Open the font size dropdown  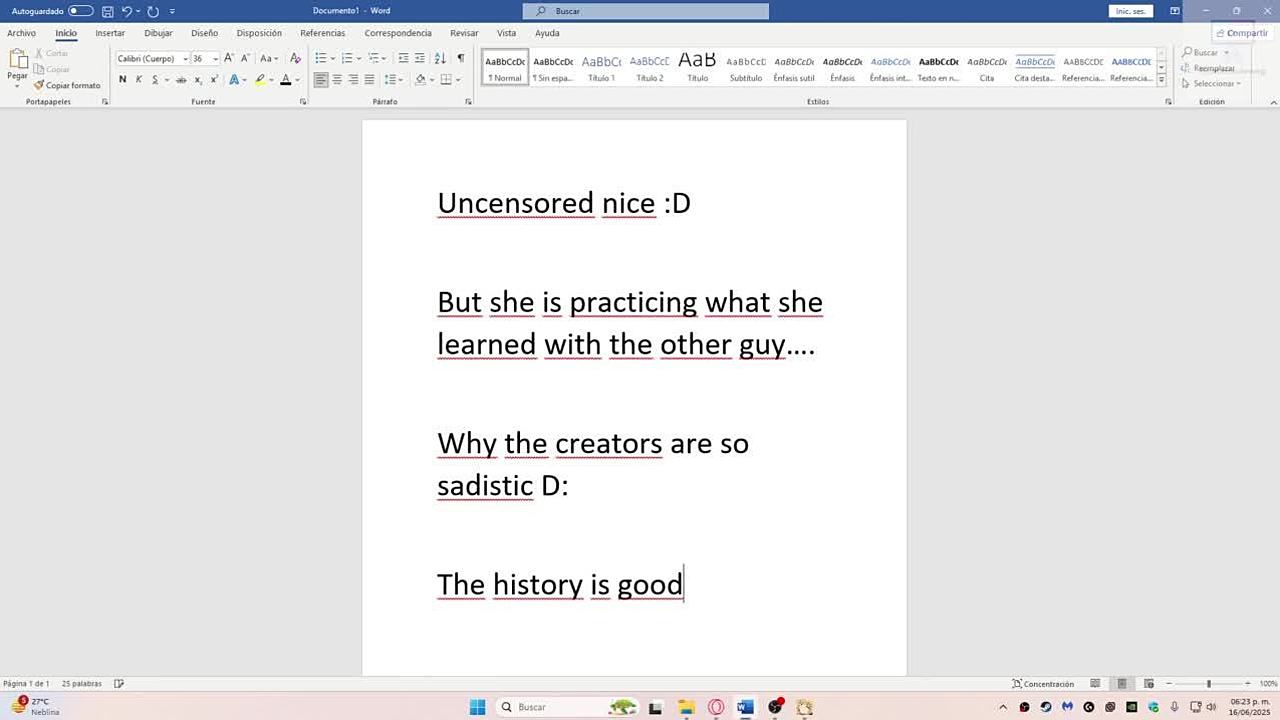click(215, 59)
